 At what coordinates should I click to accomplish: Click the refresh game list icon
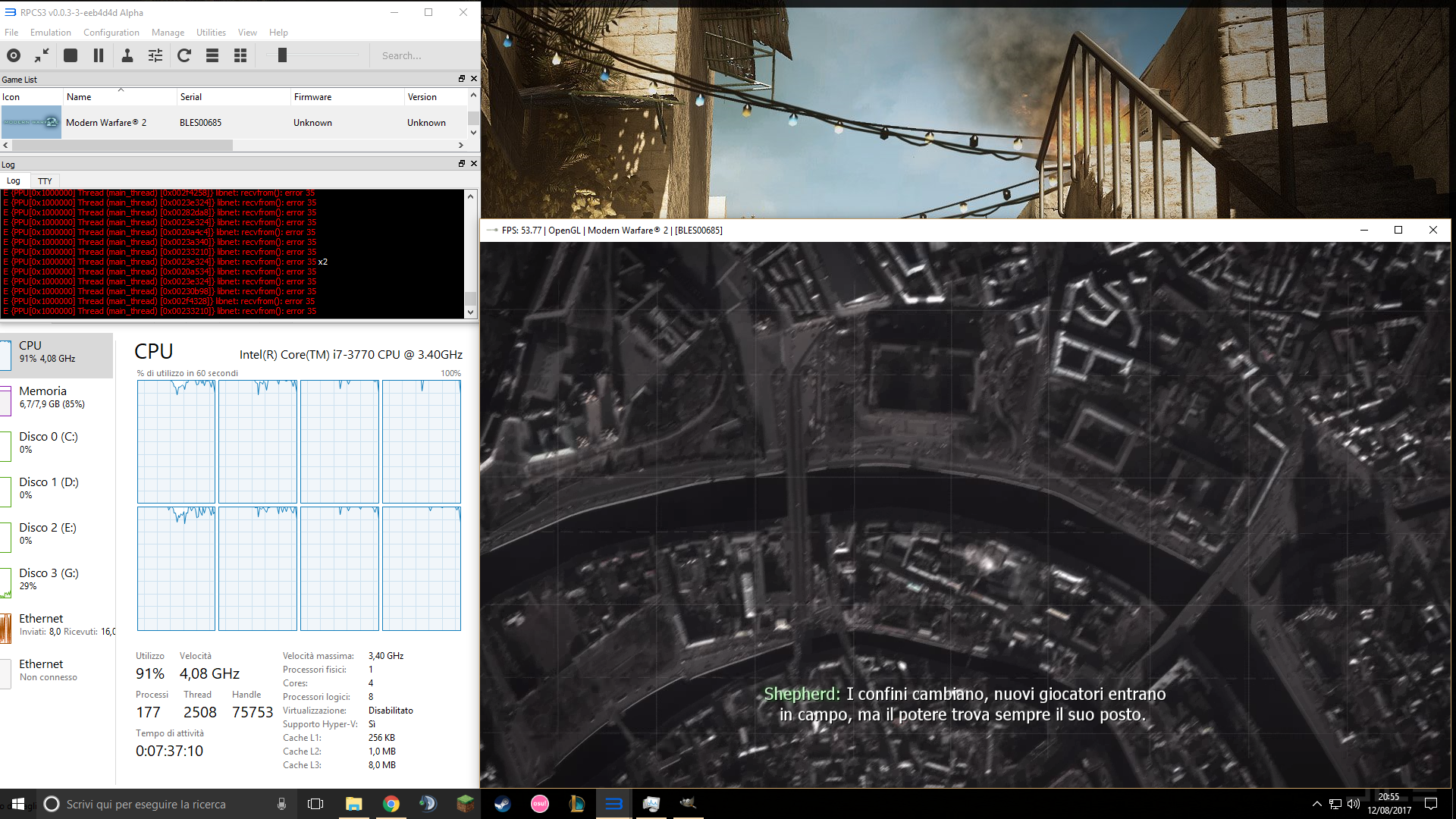pyautogui.click(x=184, y=55)
